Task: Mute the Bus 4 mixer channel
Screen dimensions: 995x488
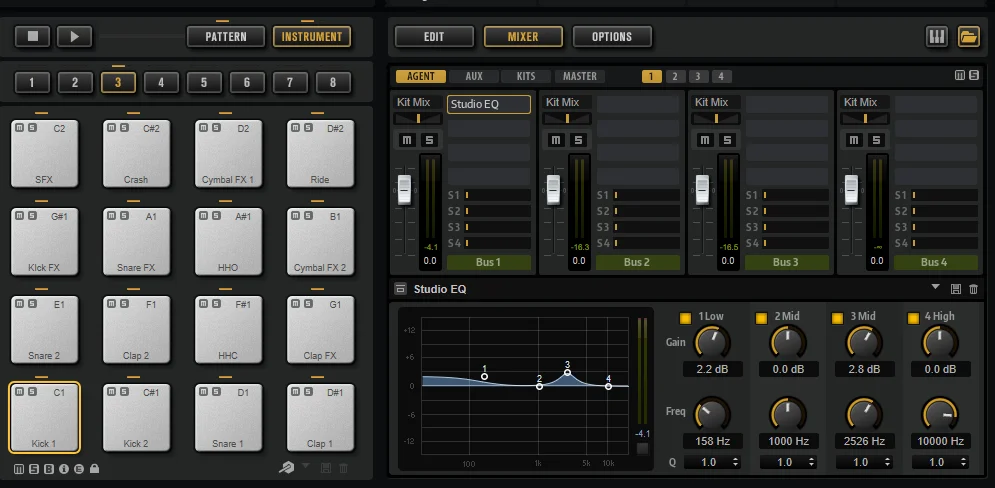Action: pos(854,140)
